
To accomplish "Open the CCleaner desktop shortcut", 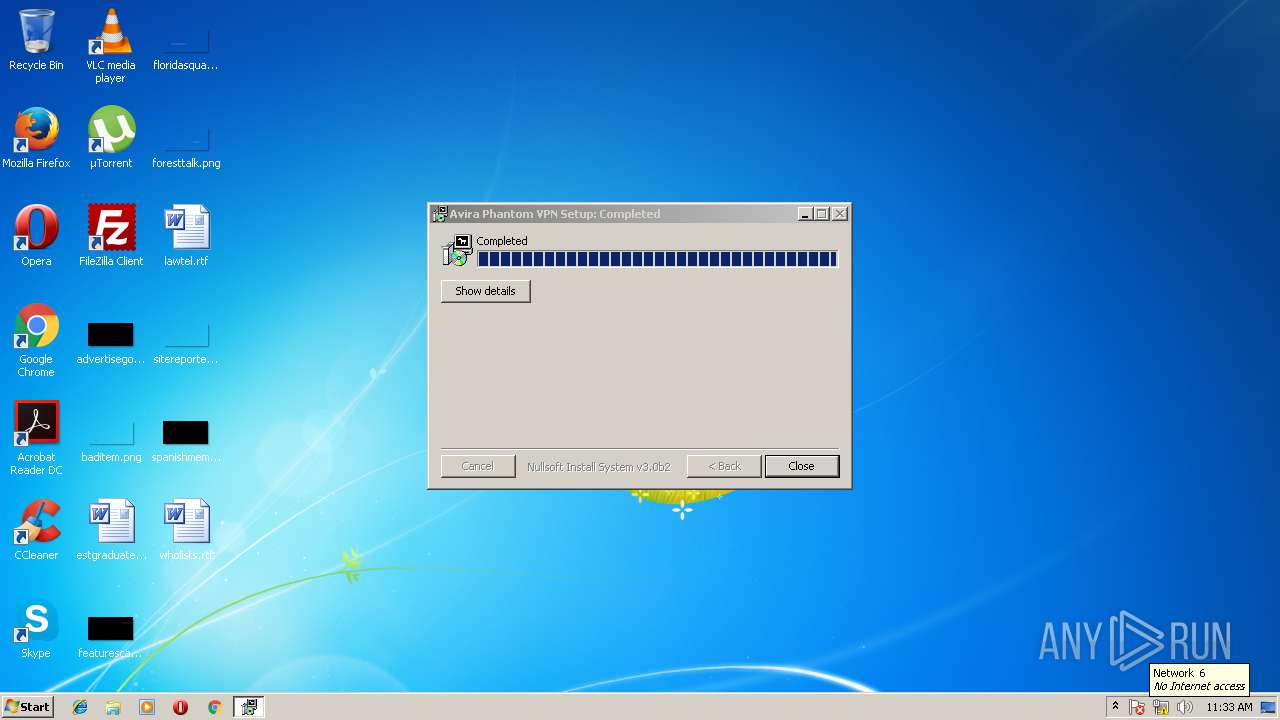I will coord(36,530).
